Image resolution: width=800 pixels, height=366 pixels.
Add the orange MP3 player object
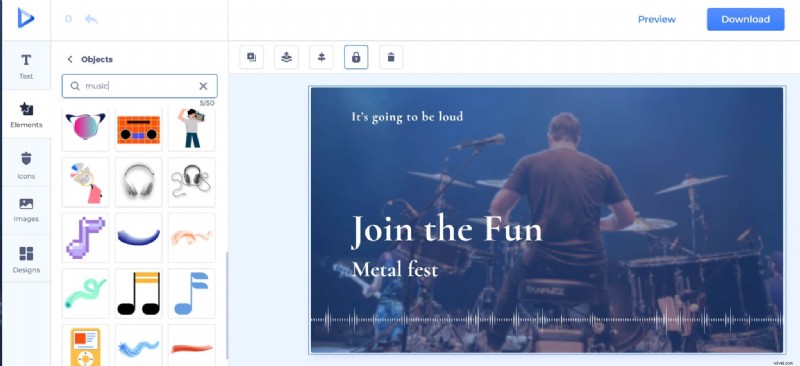coord(85,346)
